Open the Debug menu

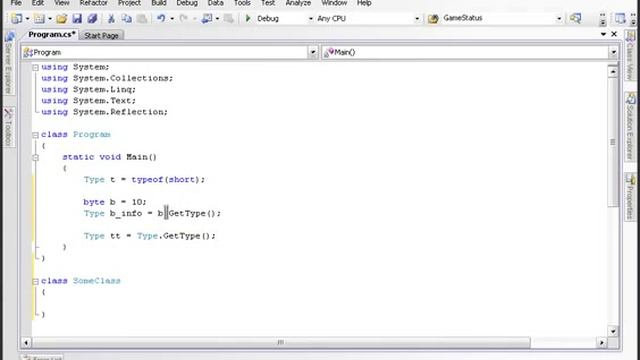187,3
